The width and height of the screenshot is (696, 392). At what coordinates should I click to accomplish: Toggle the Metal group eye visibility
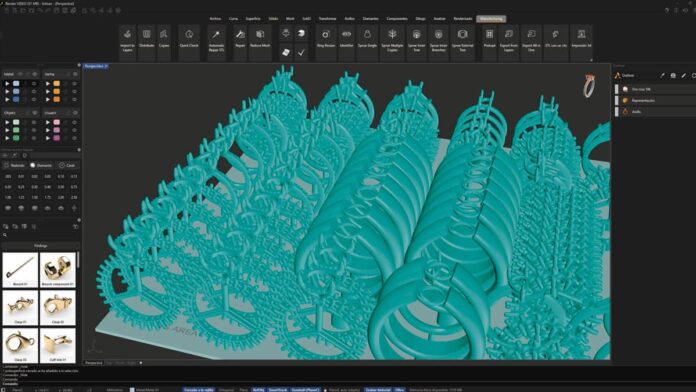35,74
